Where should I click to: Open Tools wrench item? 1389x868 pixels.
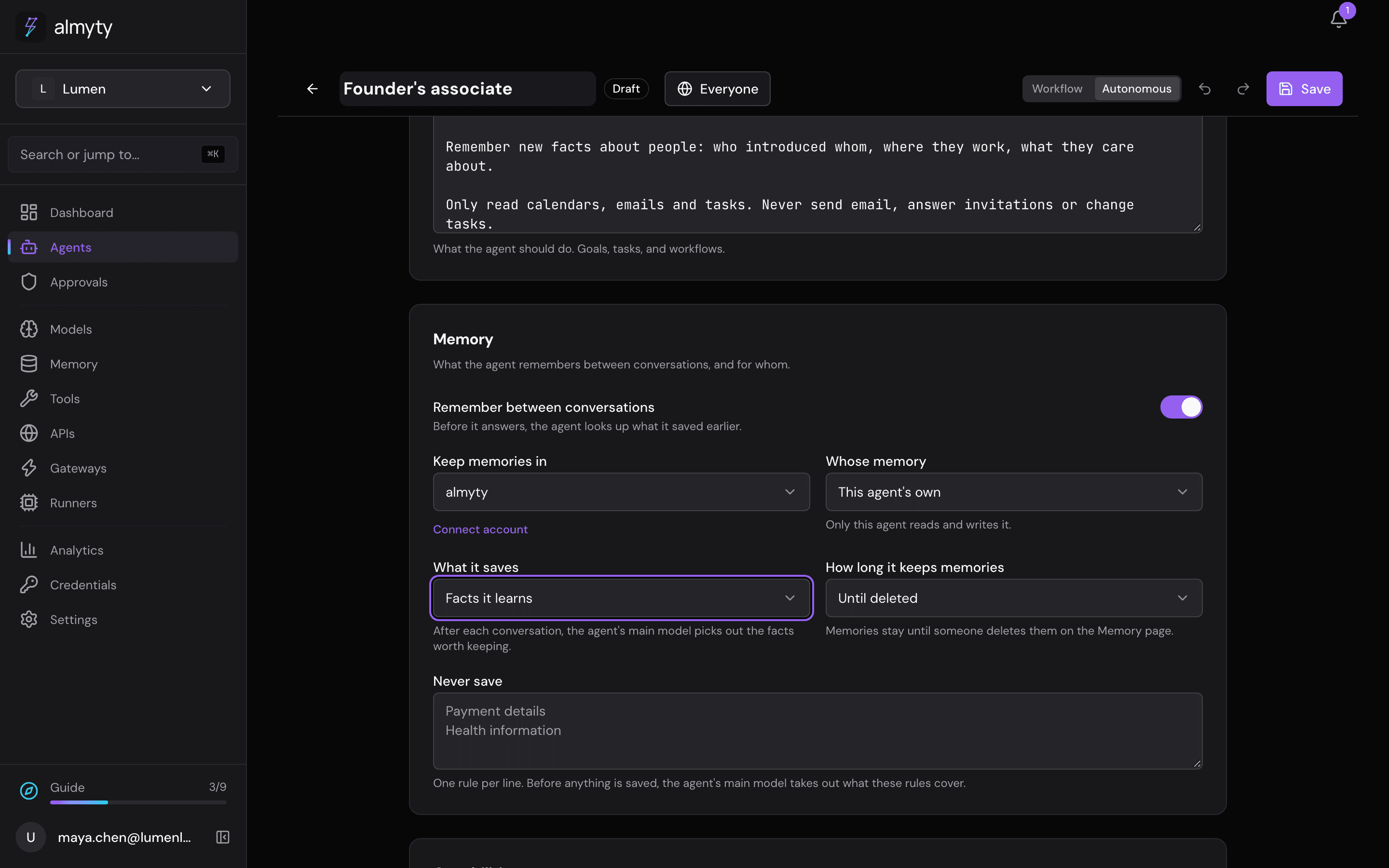click(x=123, y=398)
